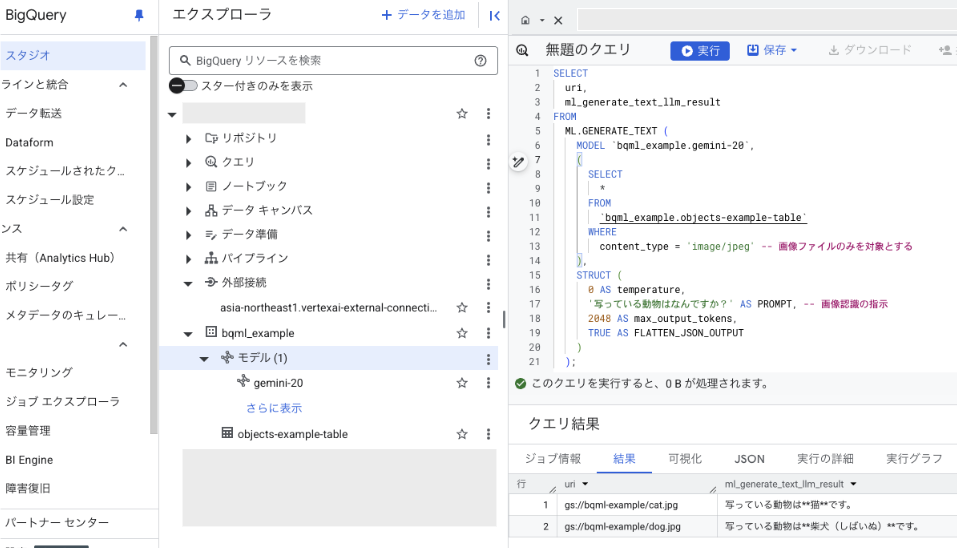This screenshot has height=548, width=957.
Task: Open search help icon in resource search
Action: 480,60
